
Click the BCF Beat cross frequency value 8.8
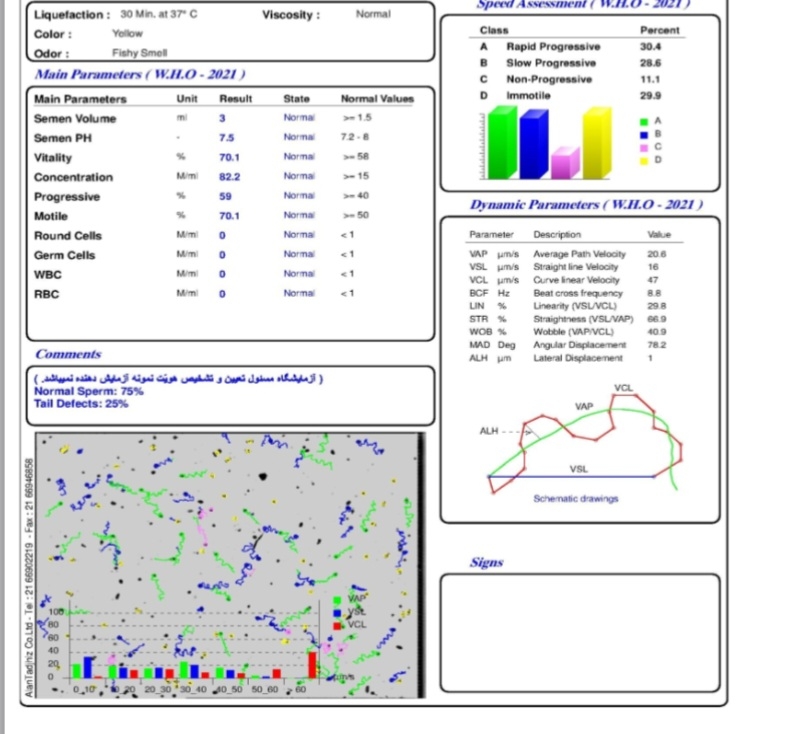[x=654, y=293]
